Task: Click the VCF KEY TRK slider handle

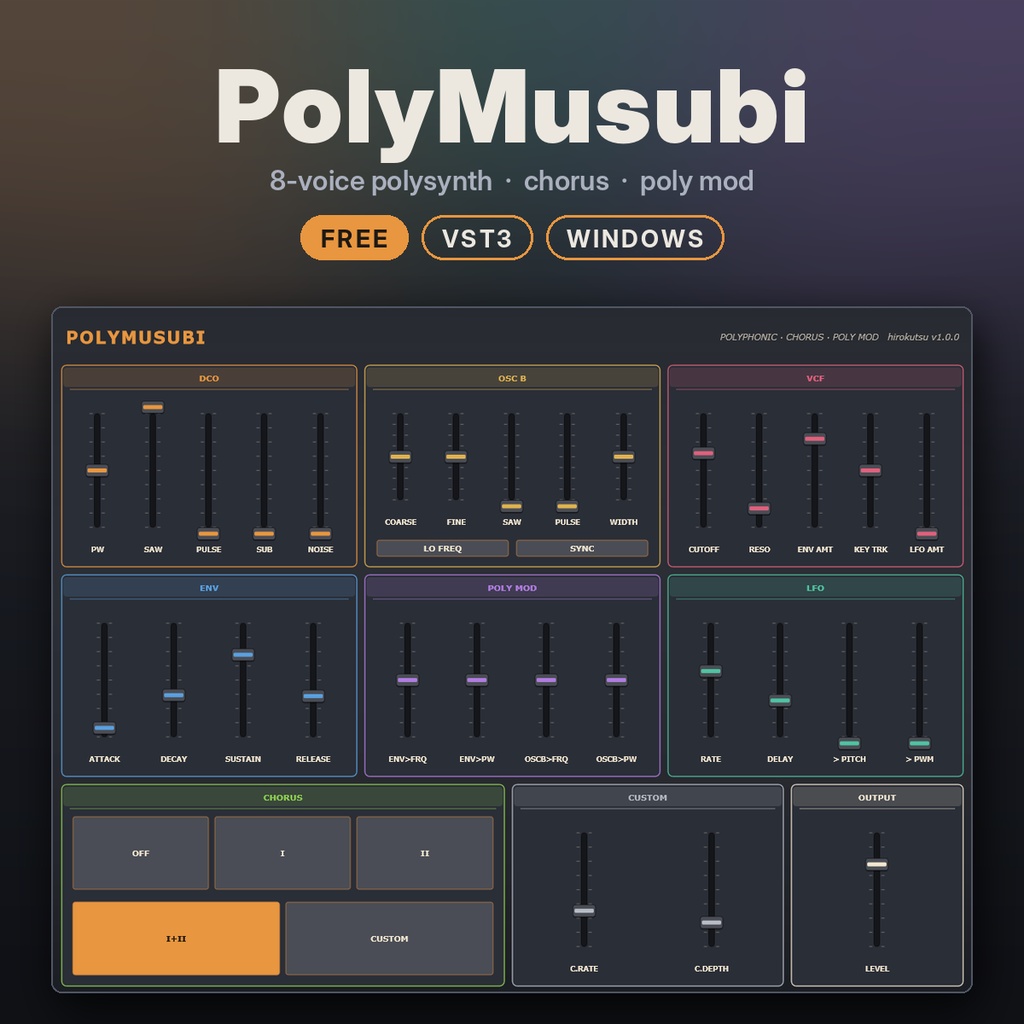Action: pyautogui.click(x=870, y=470)
